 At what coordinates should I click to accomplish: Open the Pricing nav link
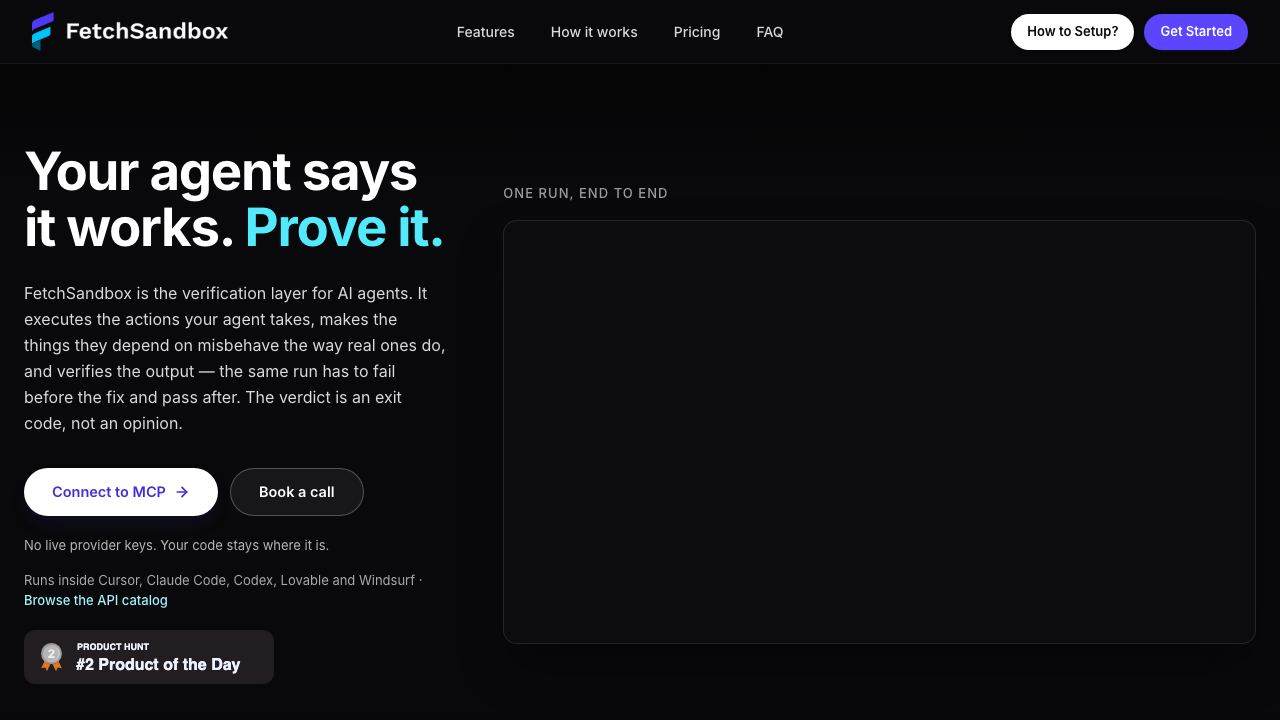tap(697, 32)
